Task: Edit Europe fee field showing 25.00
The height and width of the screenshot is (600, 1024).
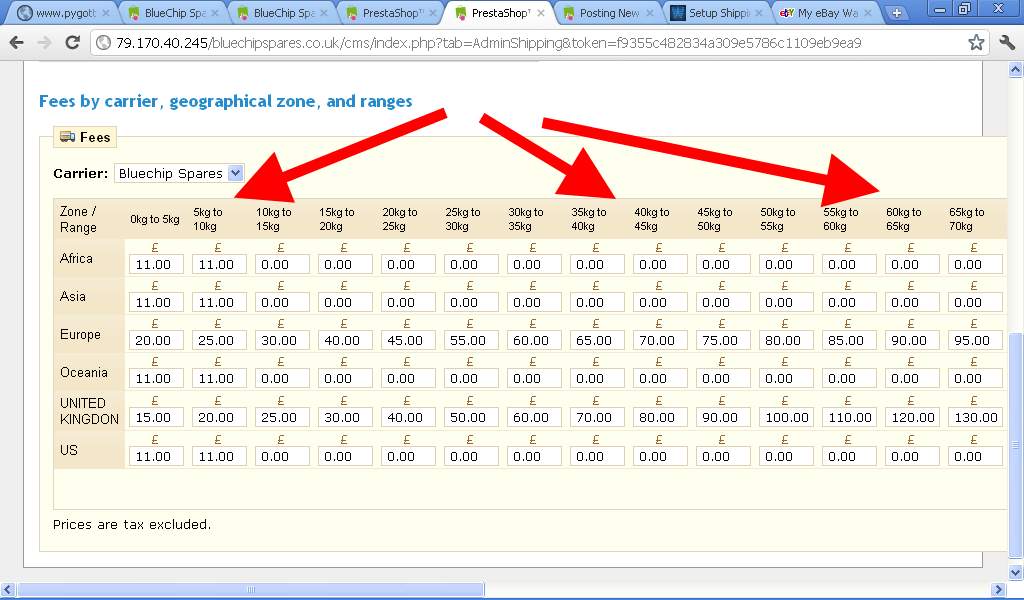Action: [x=219, y=340]
